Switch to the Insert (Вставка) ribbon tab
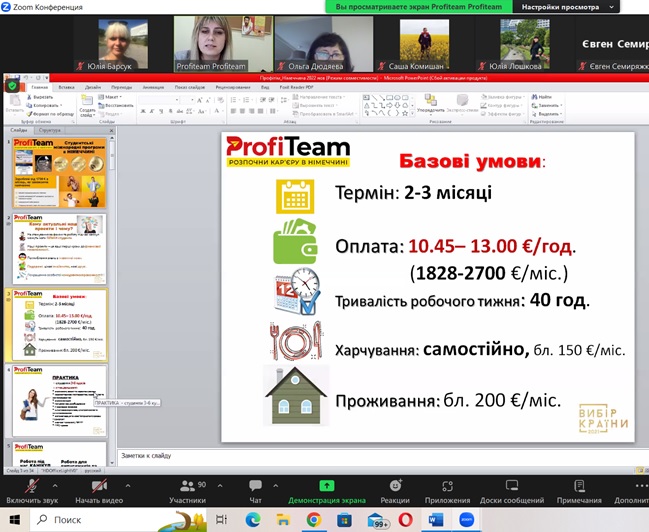649x532 pixels. pyautogui.click(x=67, y=87)
